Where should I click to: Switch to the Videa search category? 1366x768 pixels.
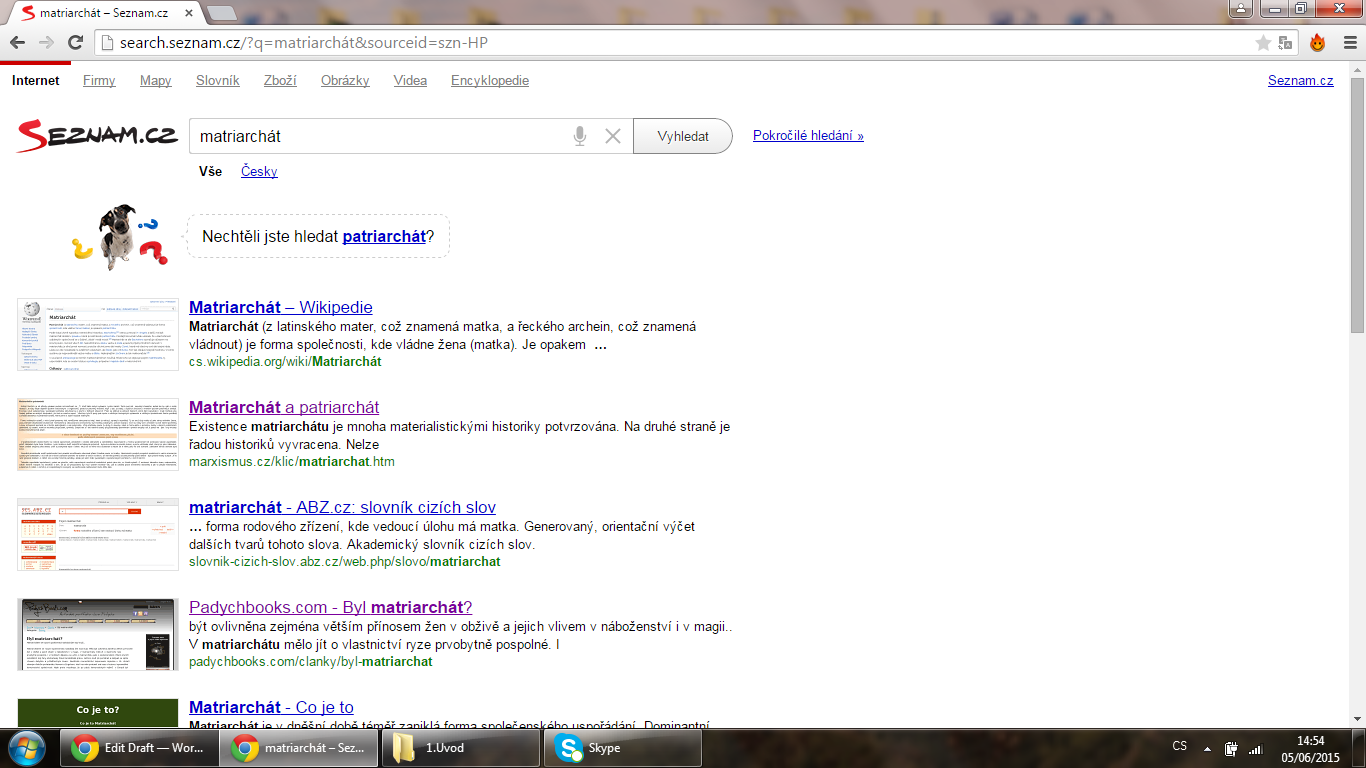click(x=410, y=81)
